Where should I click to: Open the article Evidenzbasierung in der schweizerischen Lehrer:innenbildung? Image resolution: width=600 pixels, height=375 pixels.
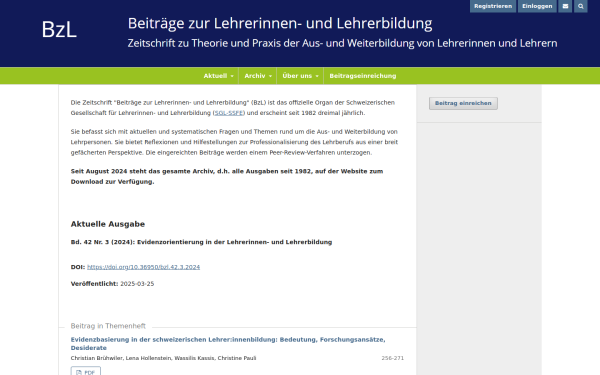click(228, 344)
